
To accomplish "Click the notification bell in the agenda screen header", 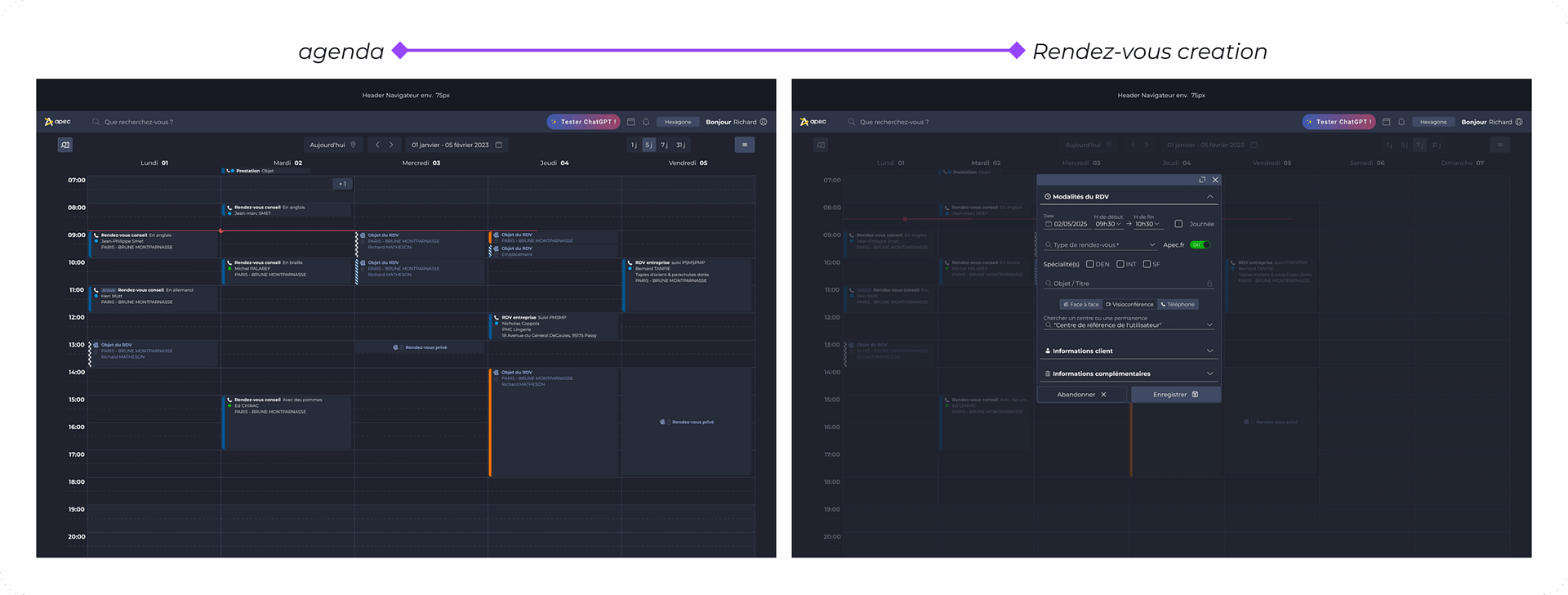I will click(x=646, y=122).
